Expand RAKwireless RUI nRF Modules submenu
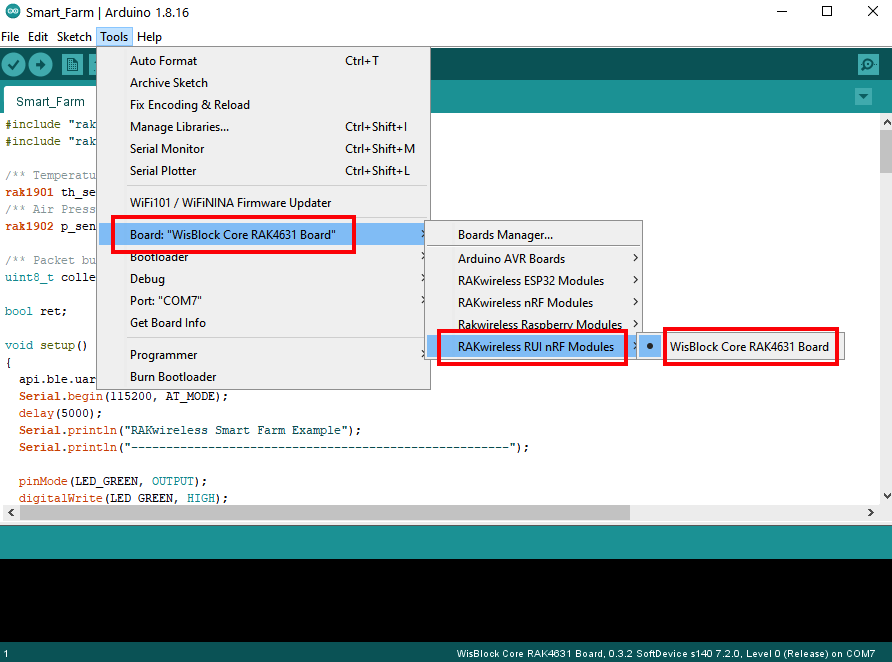Viewport: 892px width, 662px height. coord(534,346)
